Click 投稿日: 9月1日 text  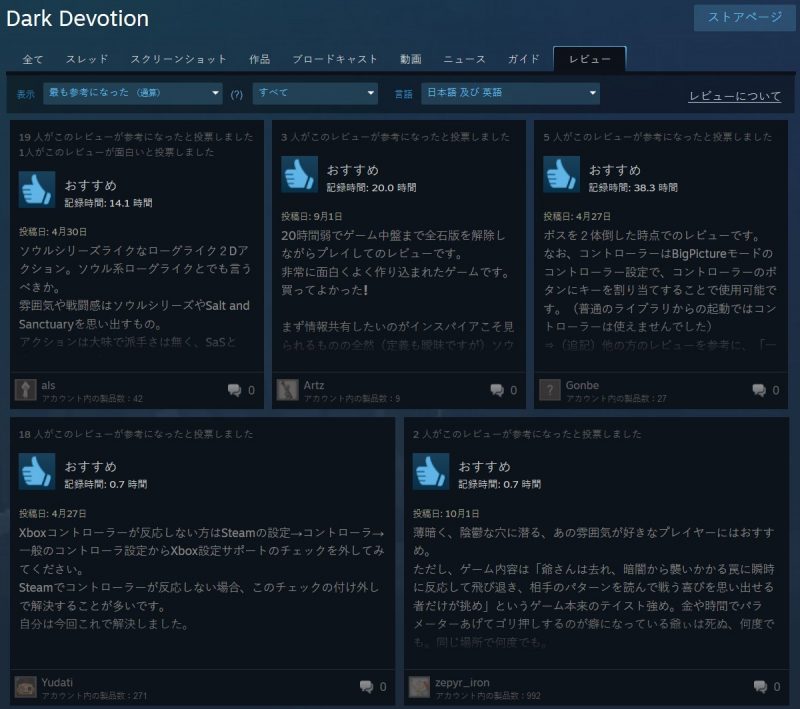(x=312, y=216)
